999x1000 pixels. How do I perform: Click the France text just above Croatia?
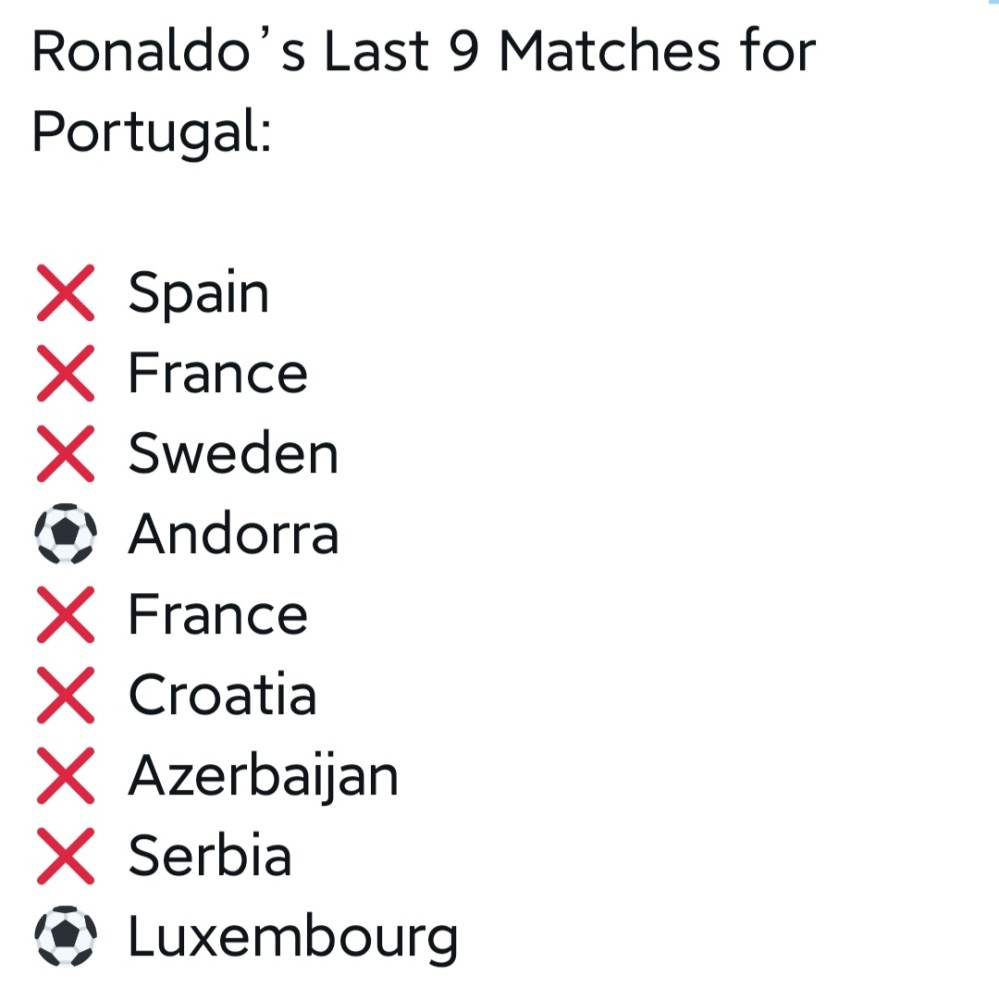217,615
